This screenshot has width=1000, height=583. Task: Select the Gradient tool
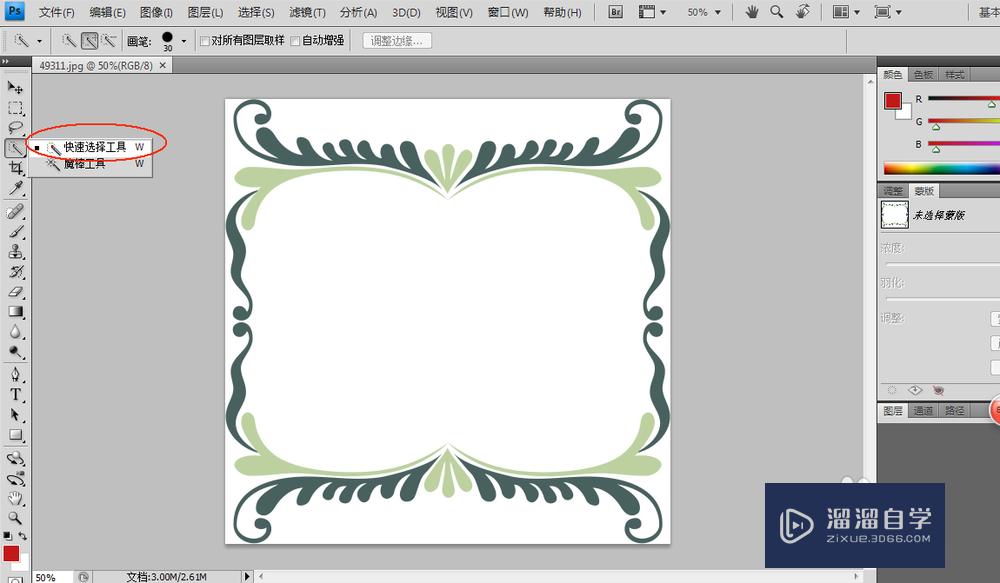point(15,312)
